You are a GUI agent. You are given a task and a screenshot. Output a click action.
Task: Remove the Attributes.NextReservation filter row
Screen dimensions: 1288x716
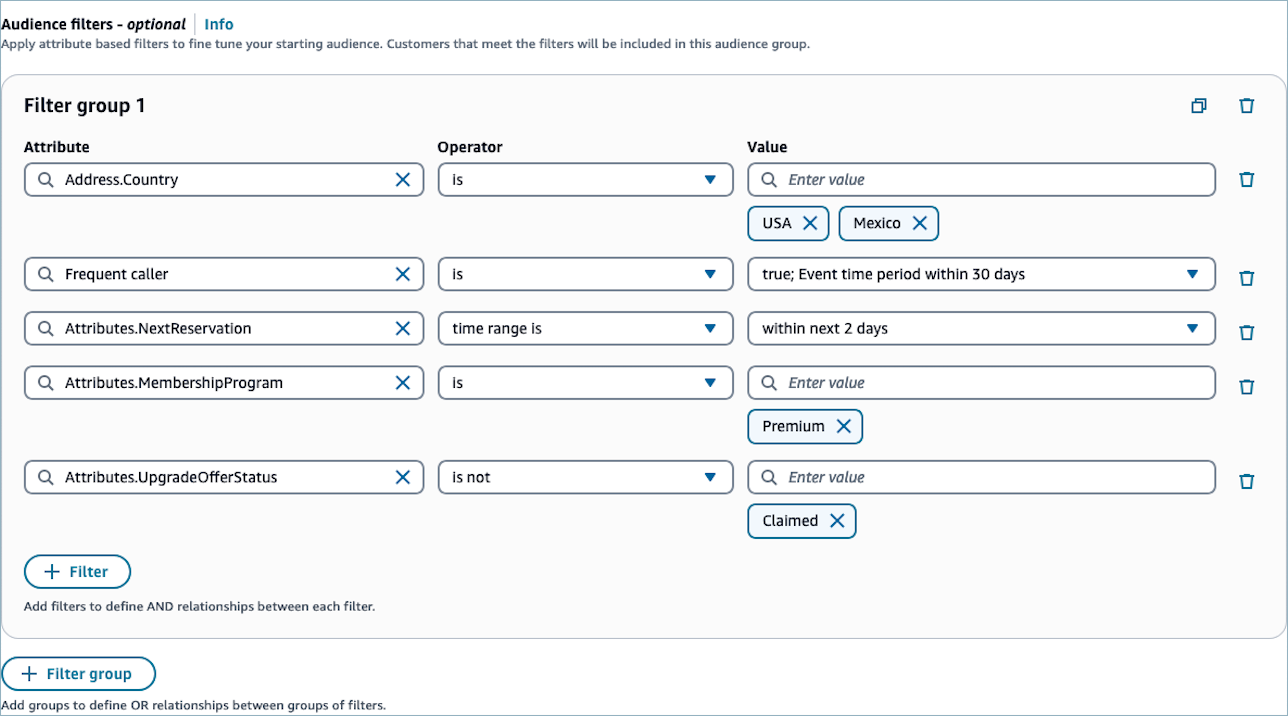point(1246,332)
